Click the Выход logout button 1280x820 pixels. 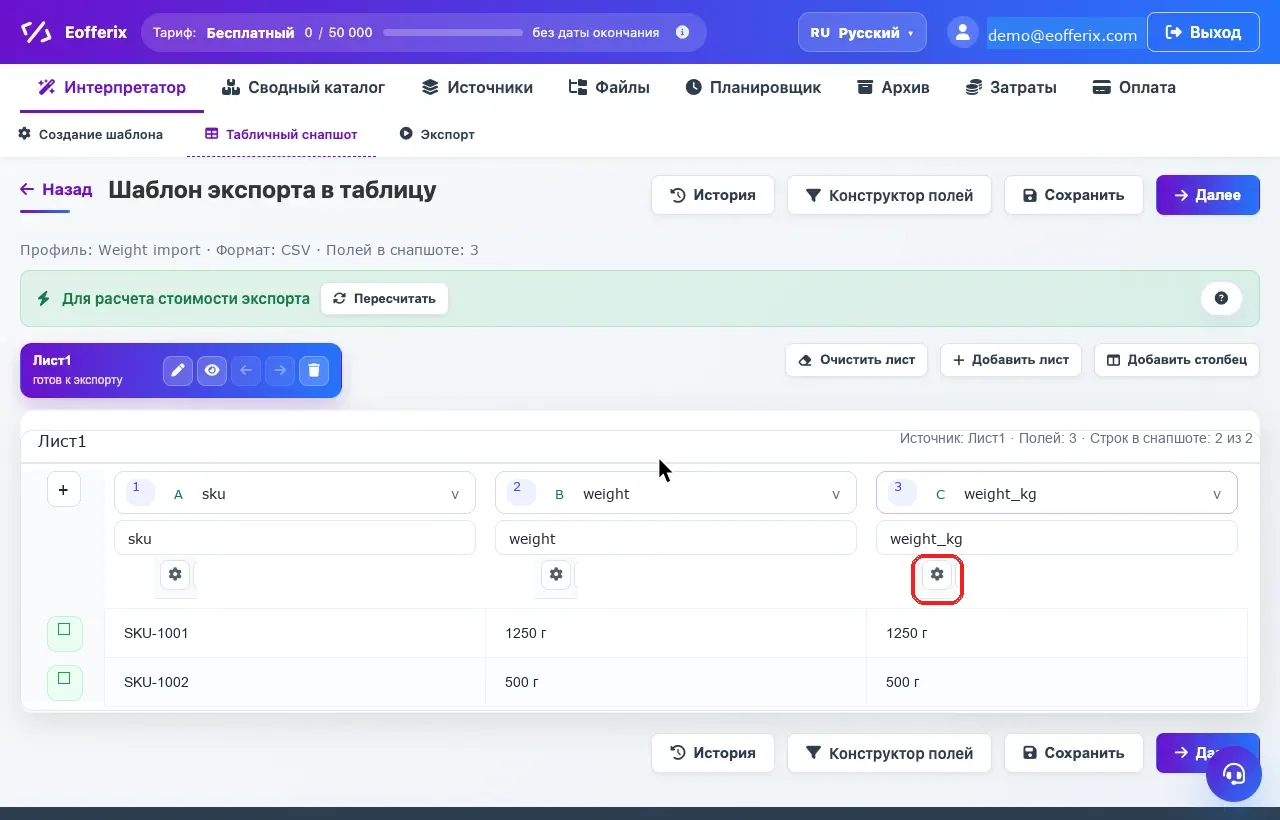pyautogui.click(x=1203, y=32)
